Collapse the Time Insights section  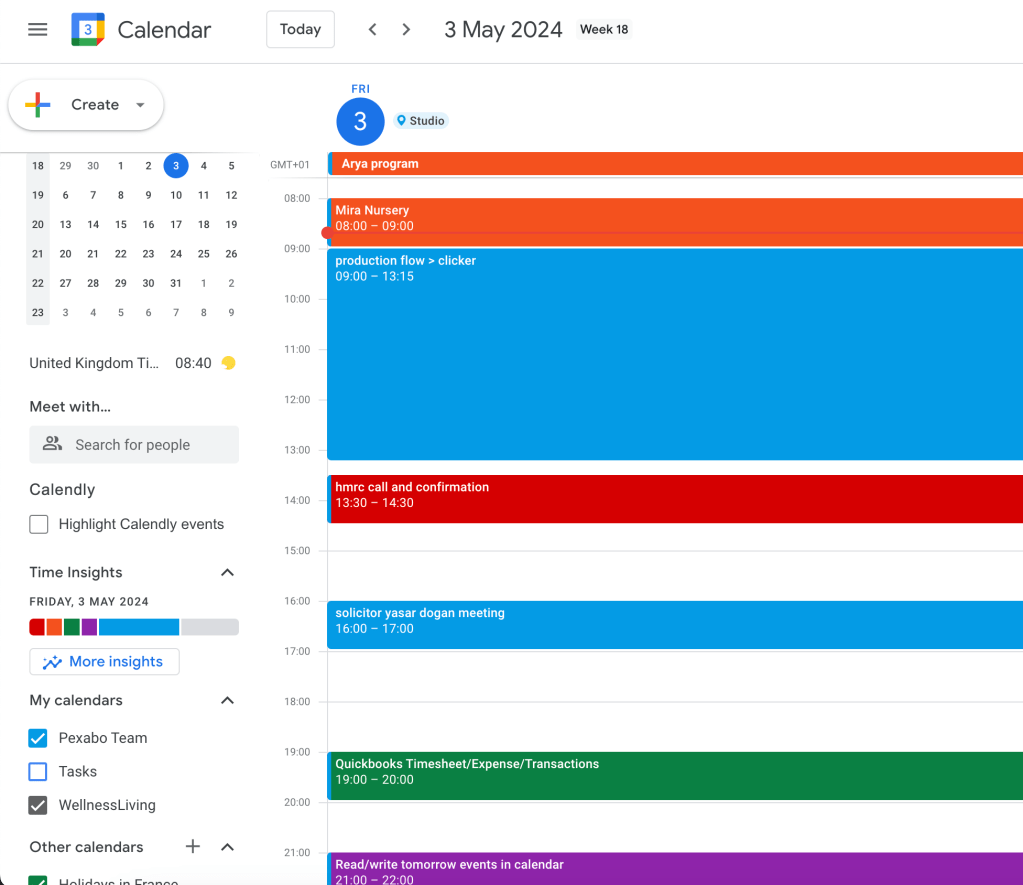coord(227,572)
